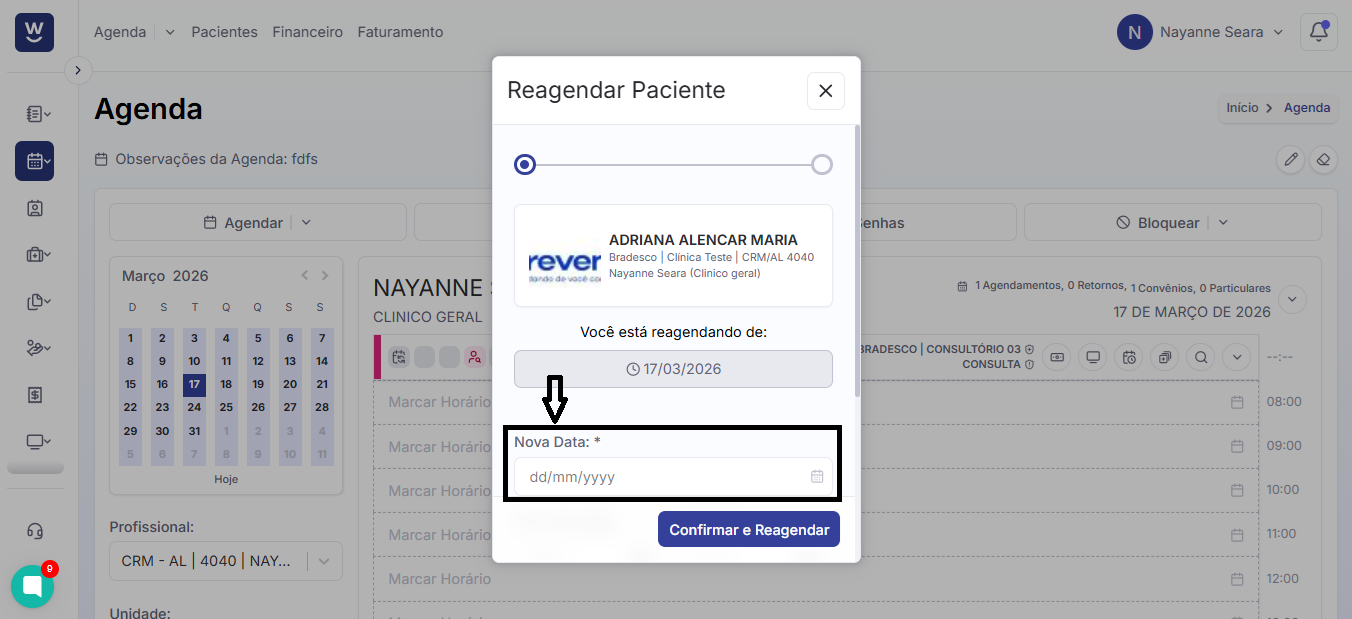
Task: Open the headset support sidebar icon
Action: pyautogui.click(x=35, y=531)
